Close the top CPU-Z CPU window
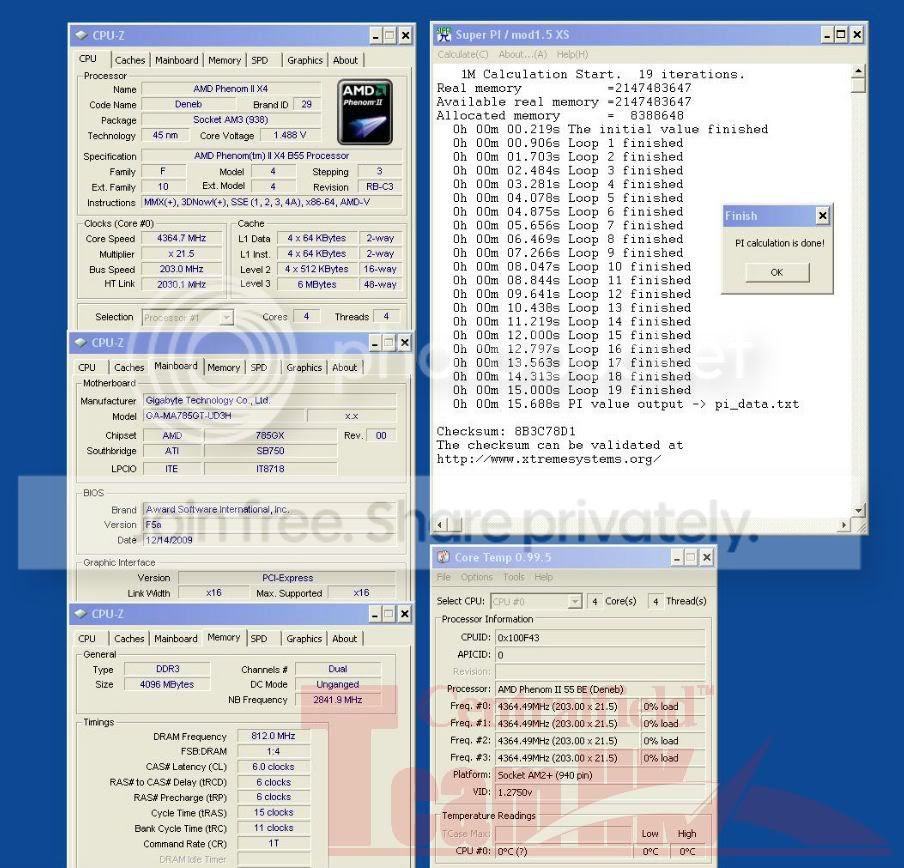Screen dimensions: 904x868 click(x=405, y=35)
